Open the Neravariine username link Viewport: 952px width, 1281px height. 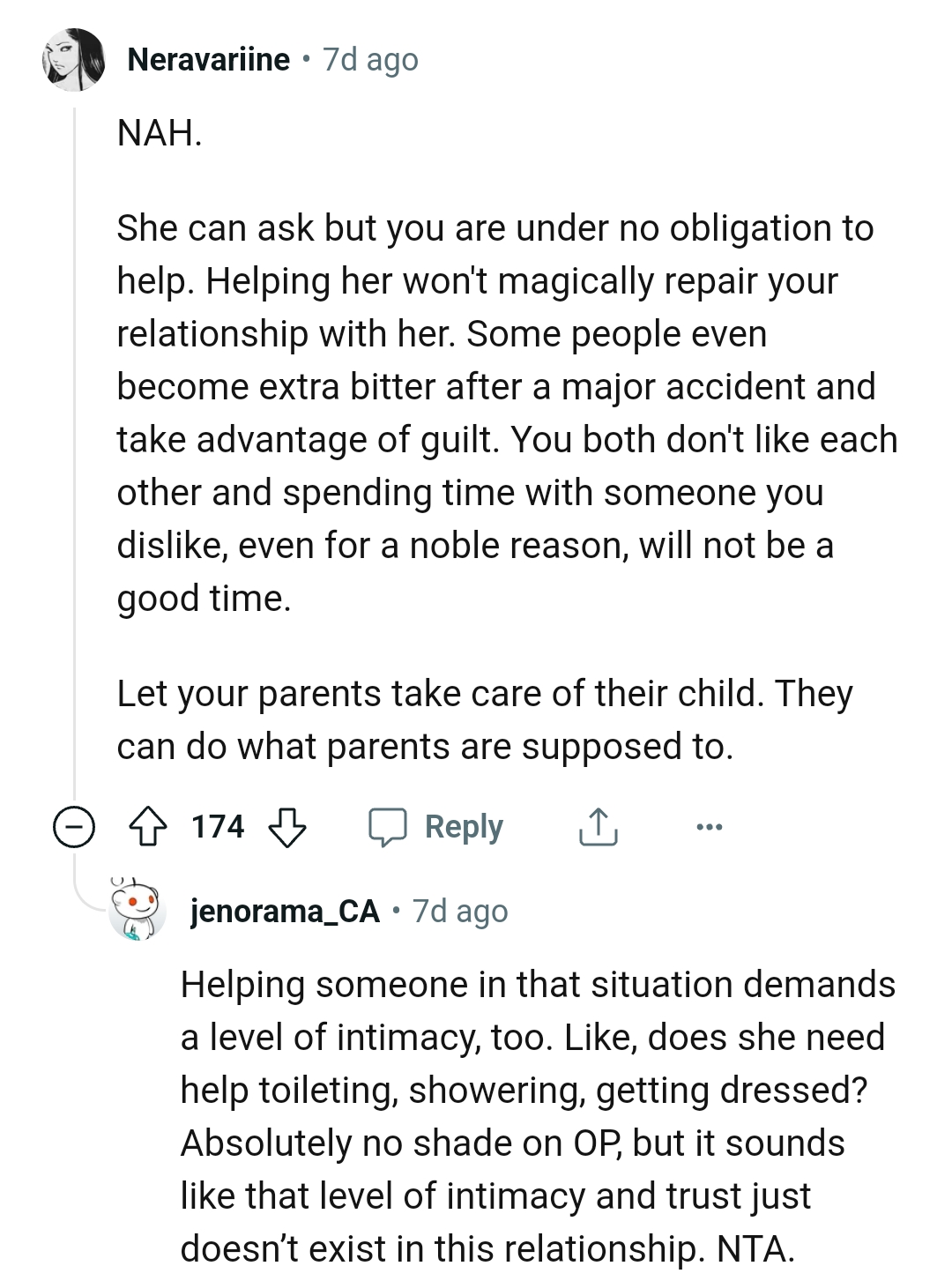[x=208, y=60]
